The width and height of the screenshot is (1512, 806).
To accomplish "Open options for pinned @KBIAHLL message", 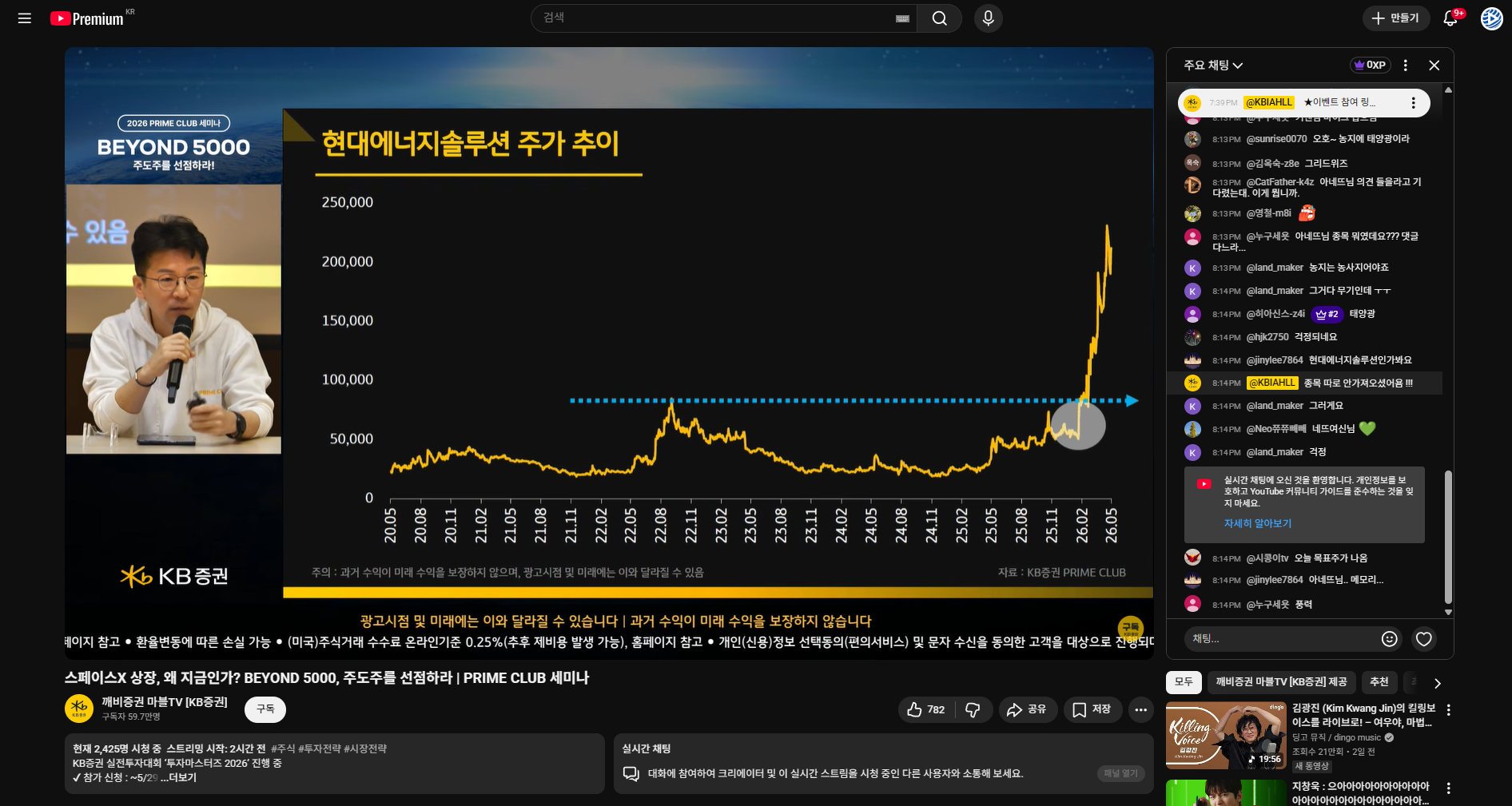I will pyautogui.click(x=1414, y=103).
